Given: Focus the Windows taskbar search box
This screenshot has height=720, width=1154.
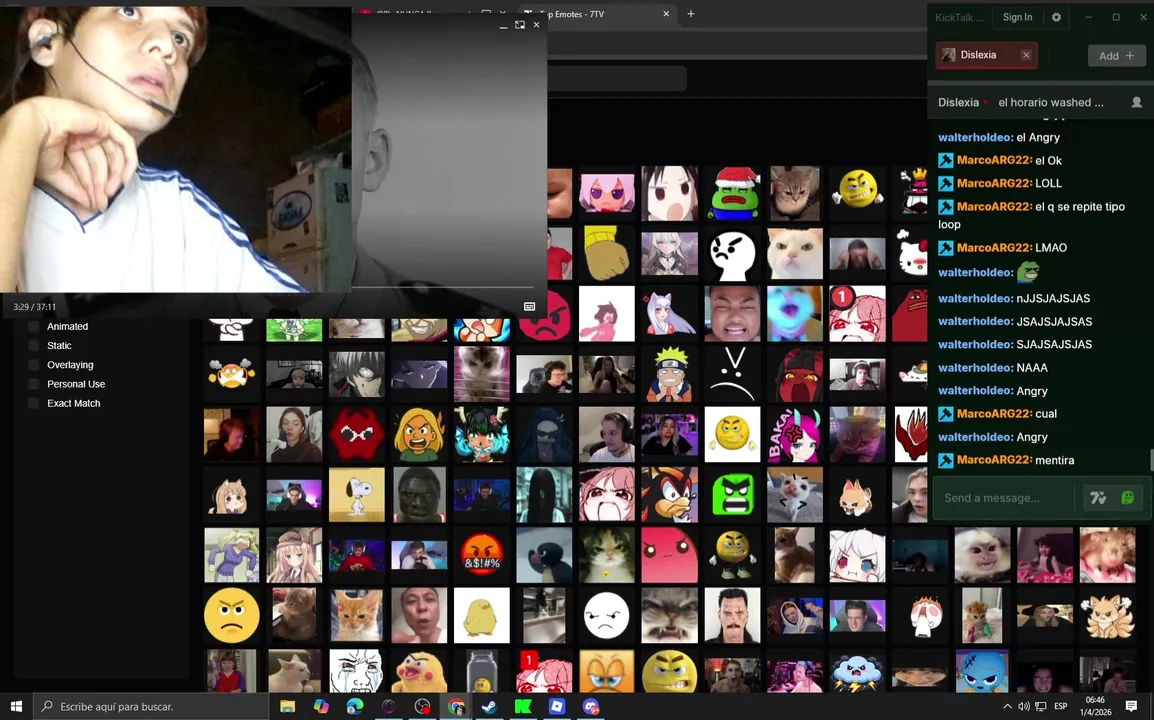Looking at the screenshot, I should [152, 706].
